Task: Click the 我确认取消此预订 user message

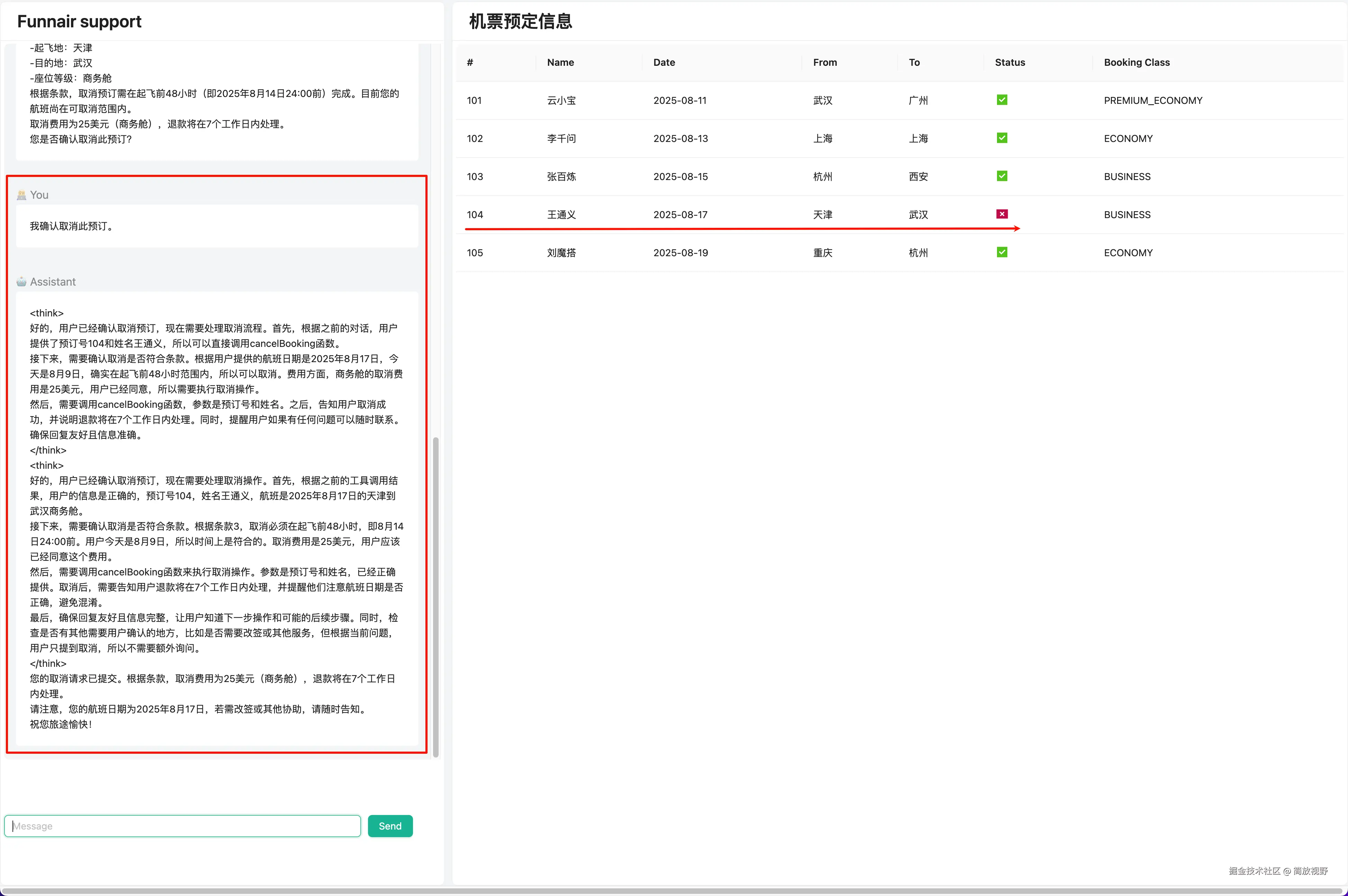Action: (x=71, y=226)
